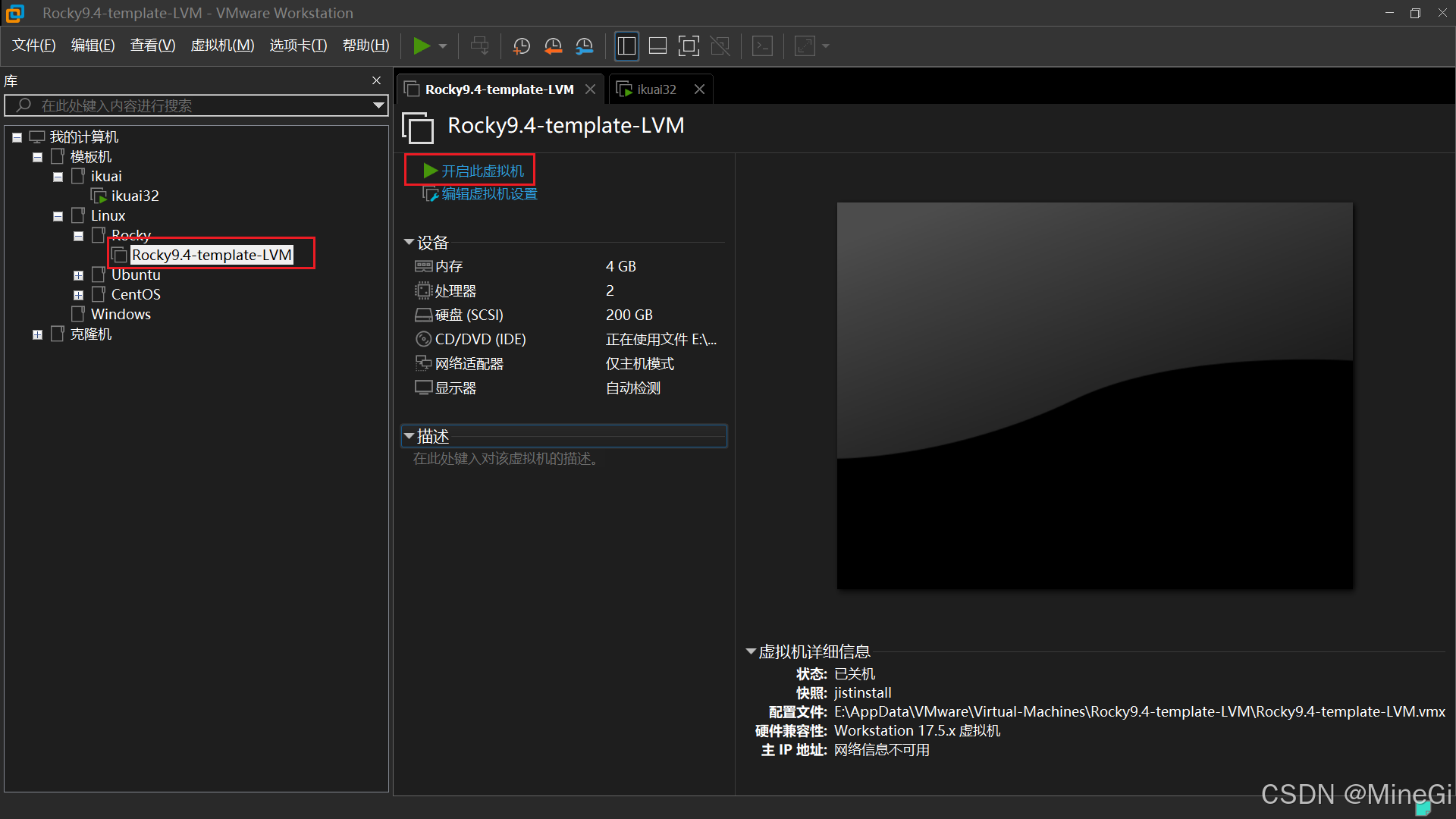The image size is (1456, 819).
Task: Click the library search input field
Action: (197, 105)
